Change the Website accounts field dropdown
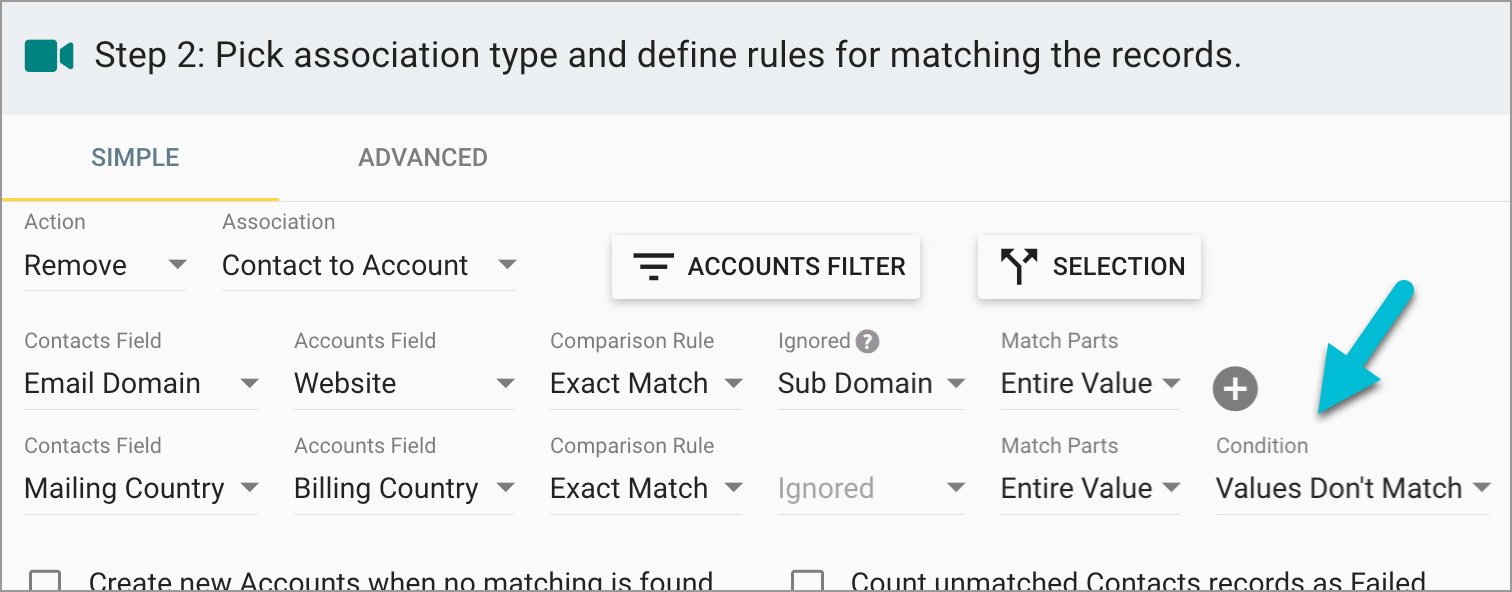This screenshot has width=1512, height=592. tap(404, 384)
